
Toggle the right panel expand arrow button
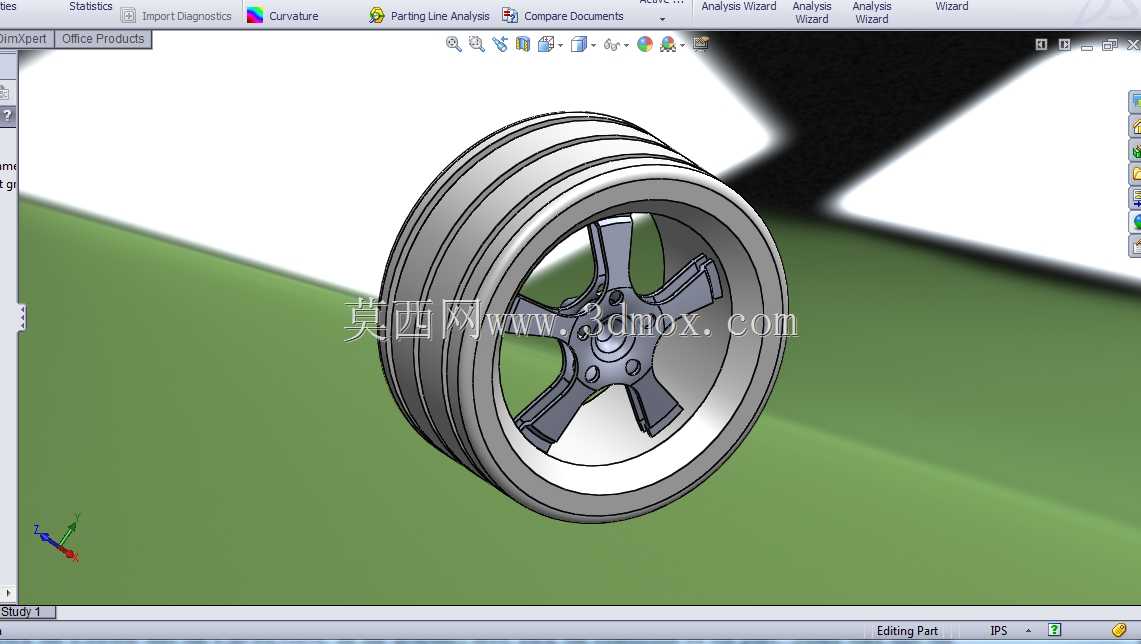[x=1065, y=45]
